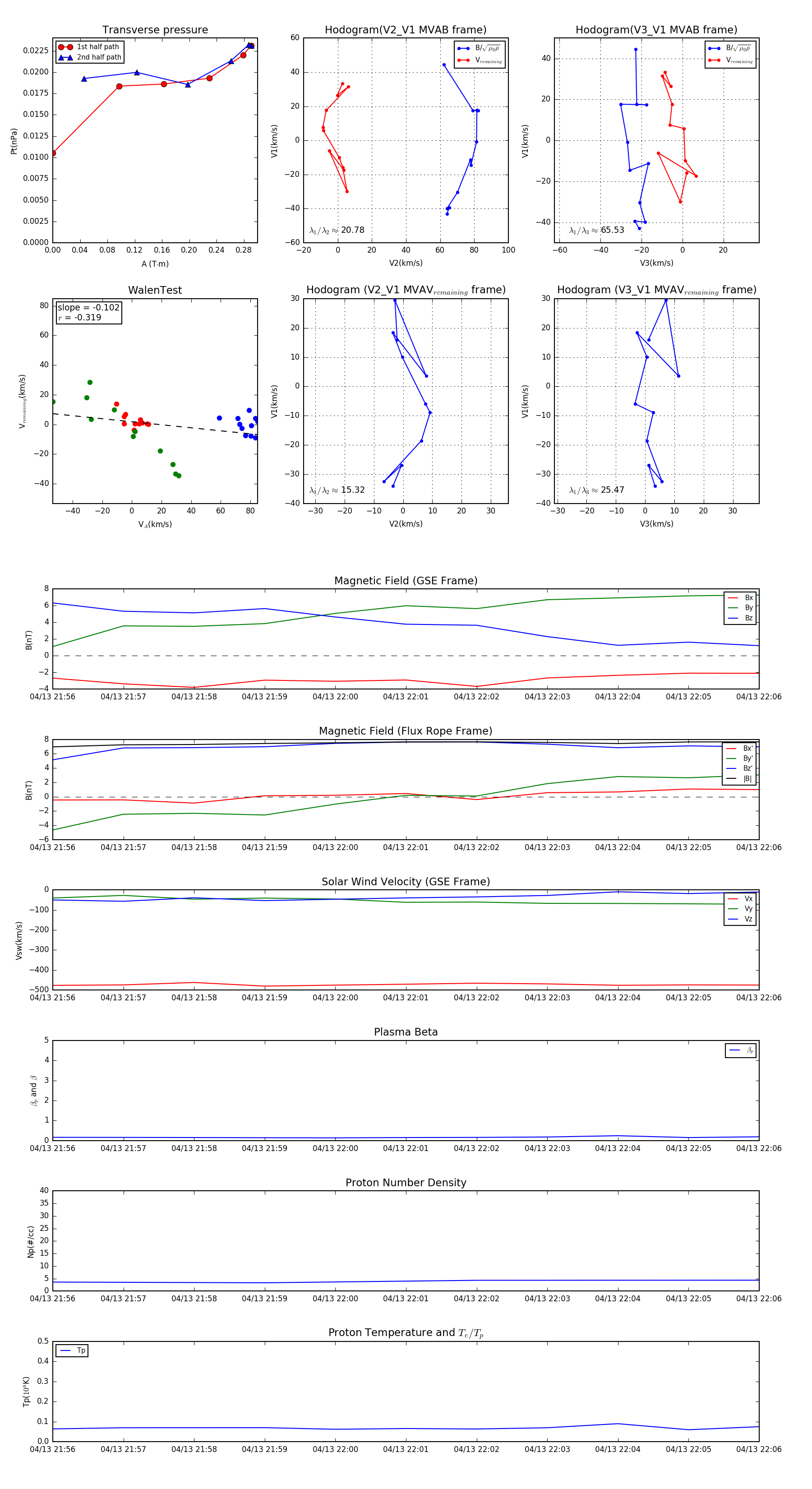
Task: Click the "Tp(10⁶K)" y-axis label
Action: [26, 1392]
